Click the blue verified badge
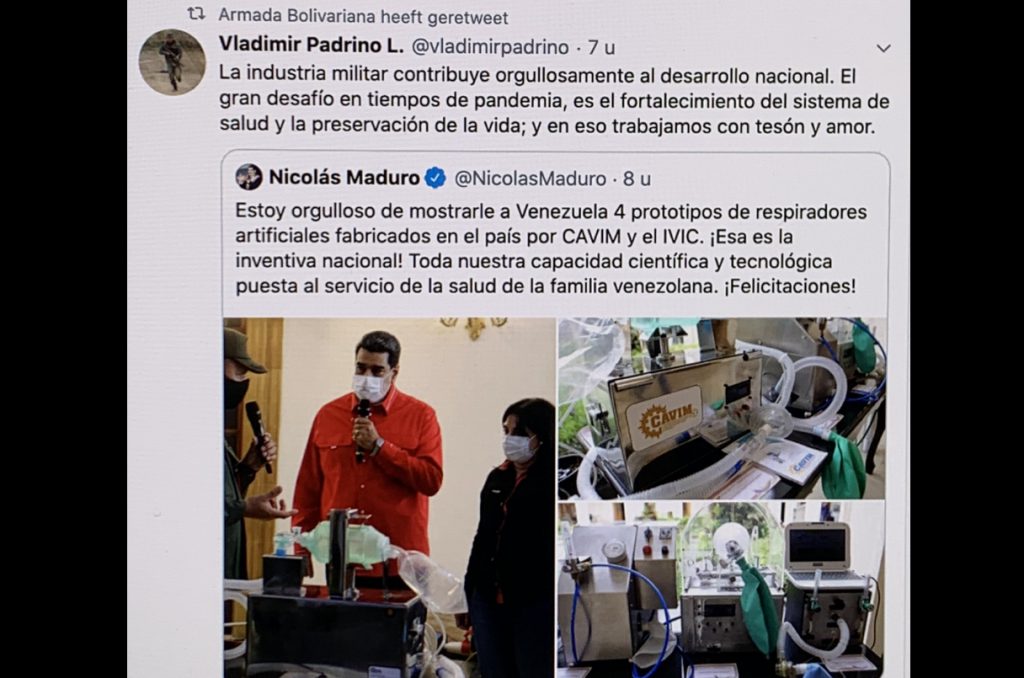 [436, 178]
